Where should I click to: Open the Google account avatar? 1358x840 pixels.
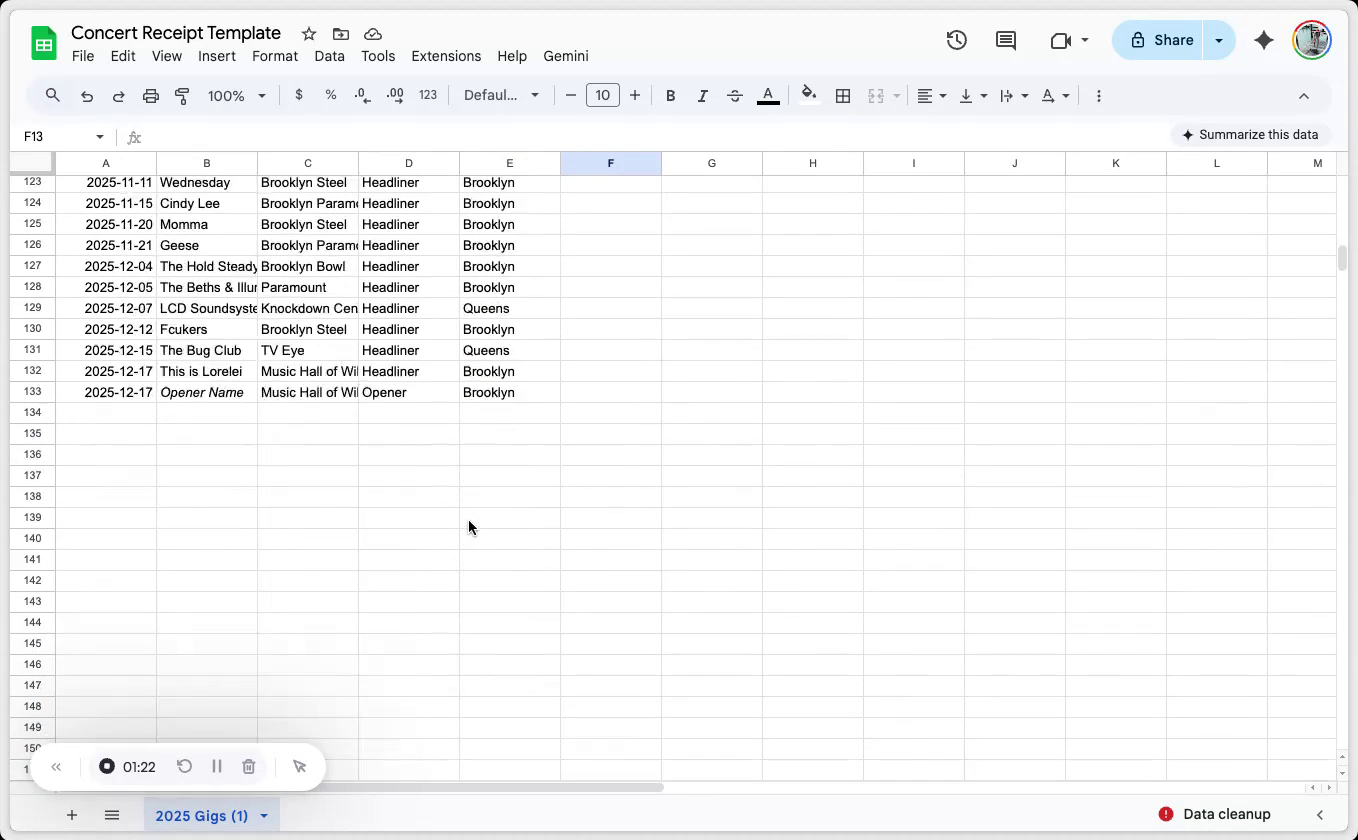[1312, 40]
